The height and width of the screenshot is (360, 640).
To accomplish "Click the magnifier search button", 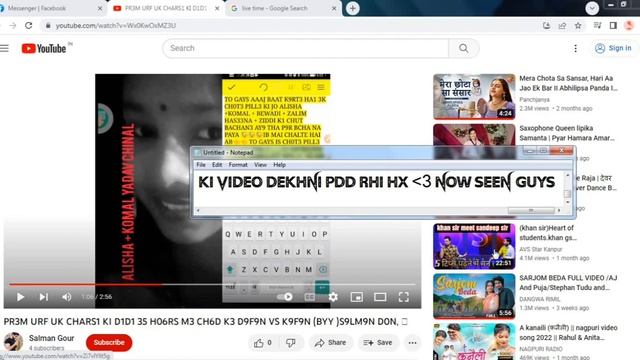I will click(464, 48).
